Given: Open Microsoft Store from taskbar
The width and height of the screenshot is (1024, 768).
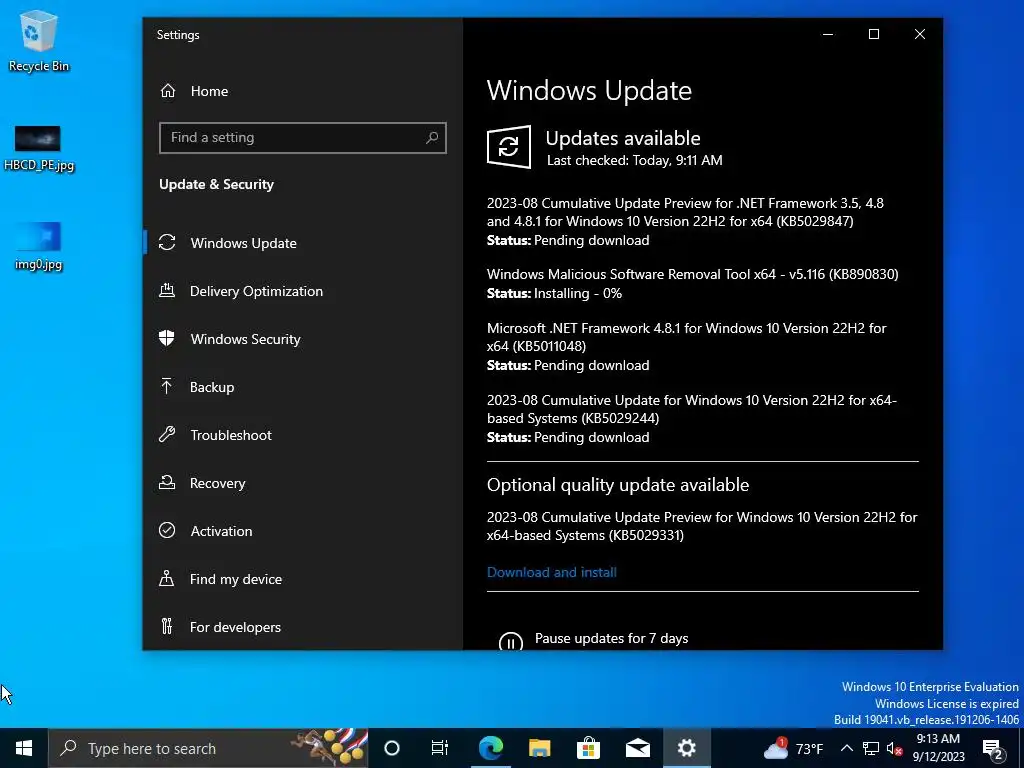Looking at the screenshot, I should (x=588, y=748).
